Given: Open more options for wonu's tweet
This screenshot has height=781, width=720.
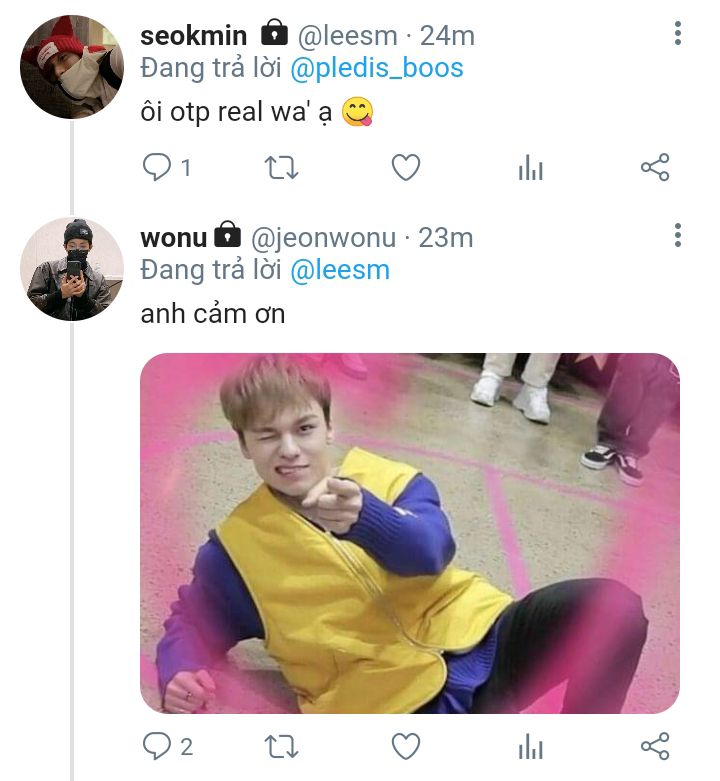Looking at the screenshot, I should coord(678,236).
